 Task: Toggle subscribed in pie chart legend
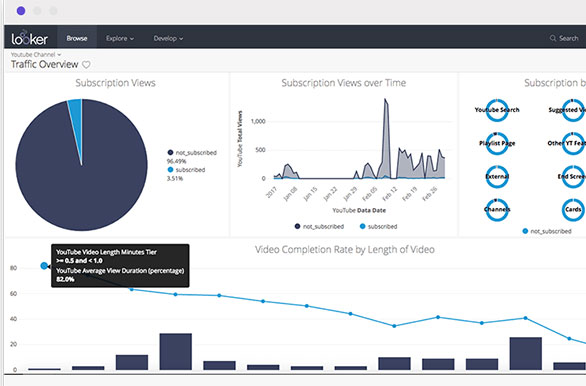(x=186, y=170)
